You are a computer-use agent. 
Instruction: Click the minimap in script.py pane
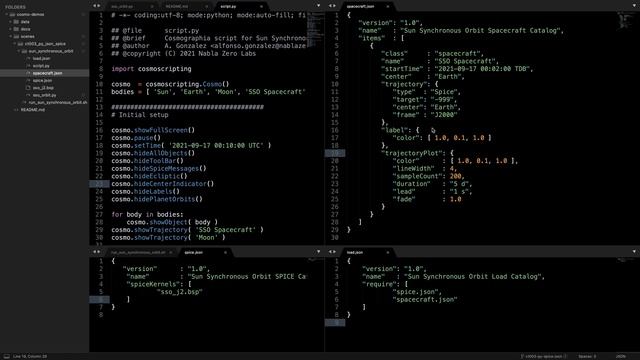[x=315, y=29]
